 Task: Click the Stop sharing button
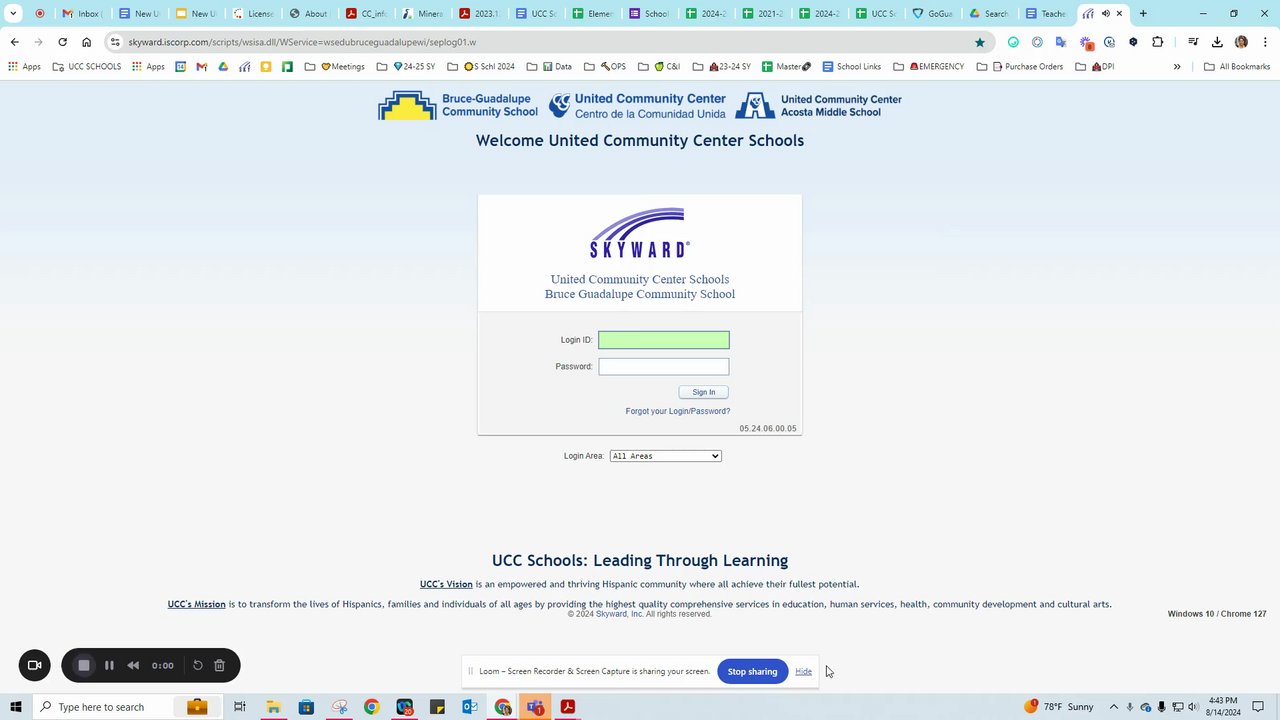(752, 671)
